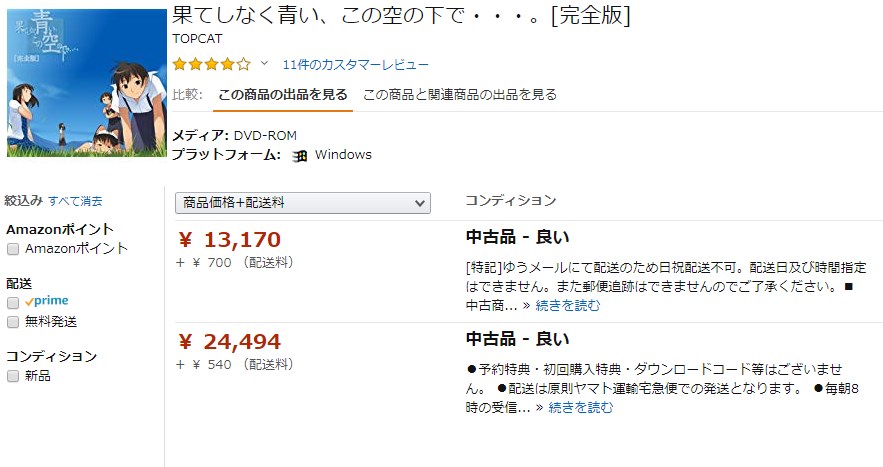Screen dimensions: 883x467
Task: Click 続きを読む in the second offer
Action: pyautogui.click(x=581, y=407)
